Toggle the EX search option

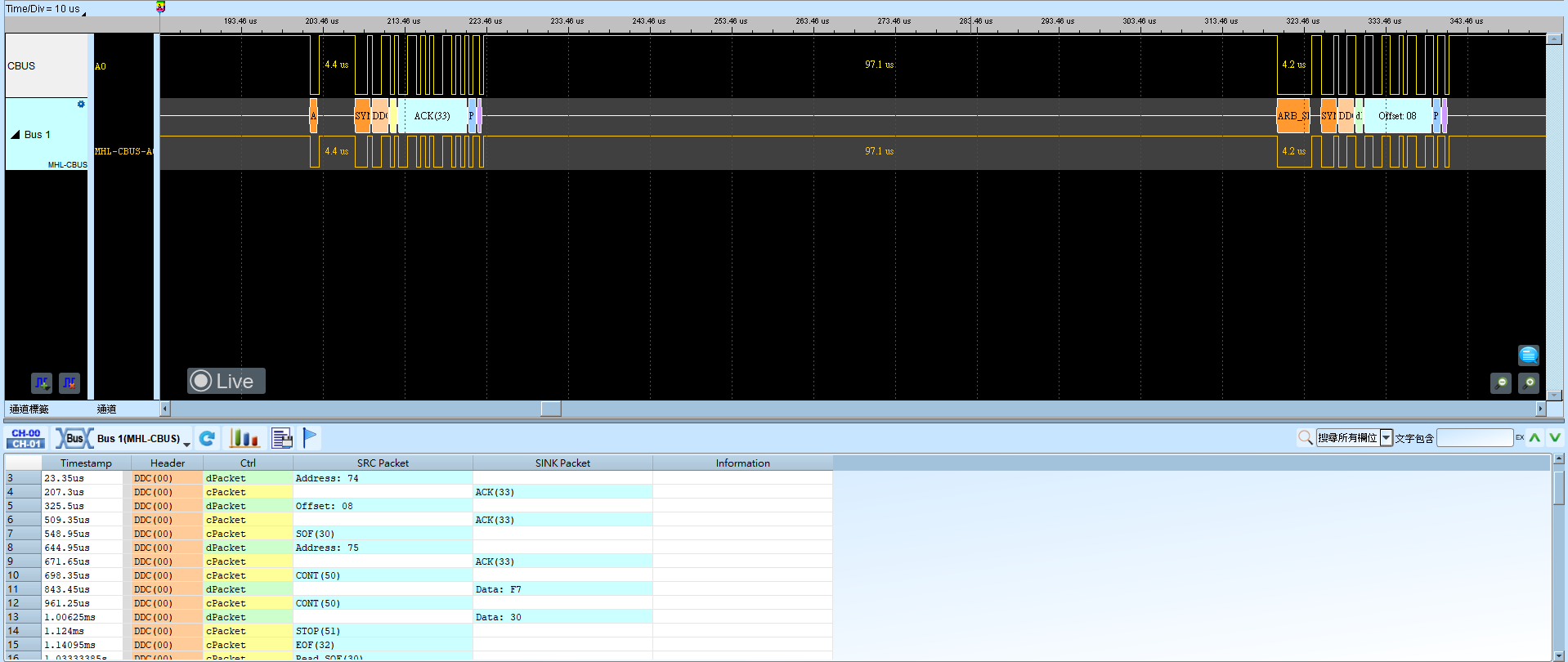point(1520,438)
